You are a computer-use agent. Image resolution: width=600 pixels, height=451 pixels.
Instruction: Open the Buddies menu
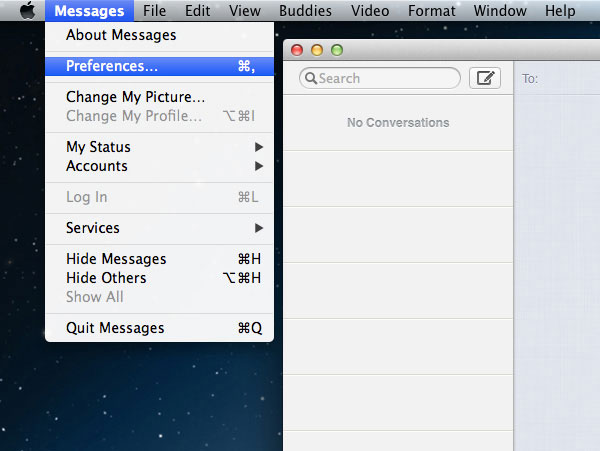click(305, 11)
